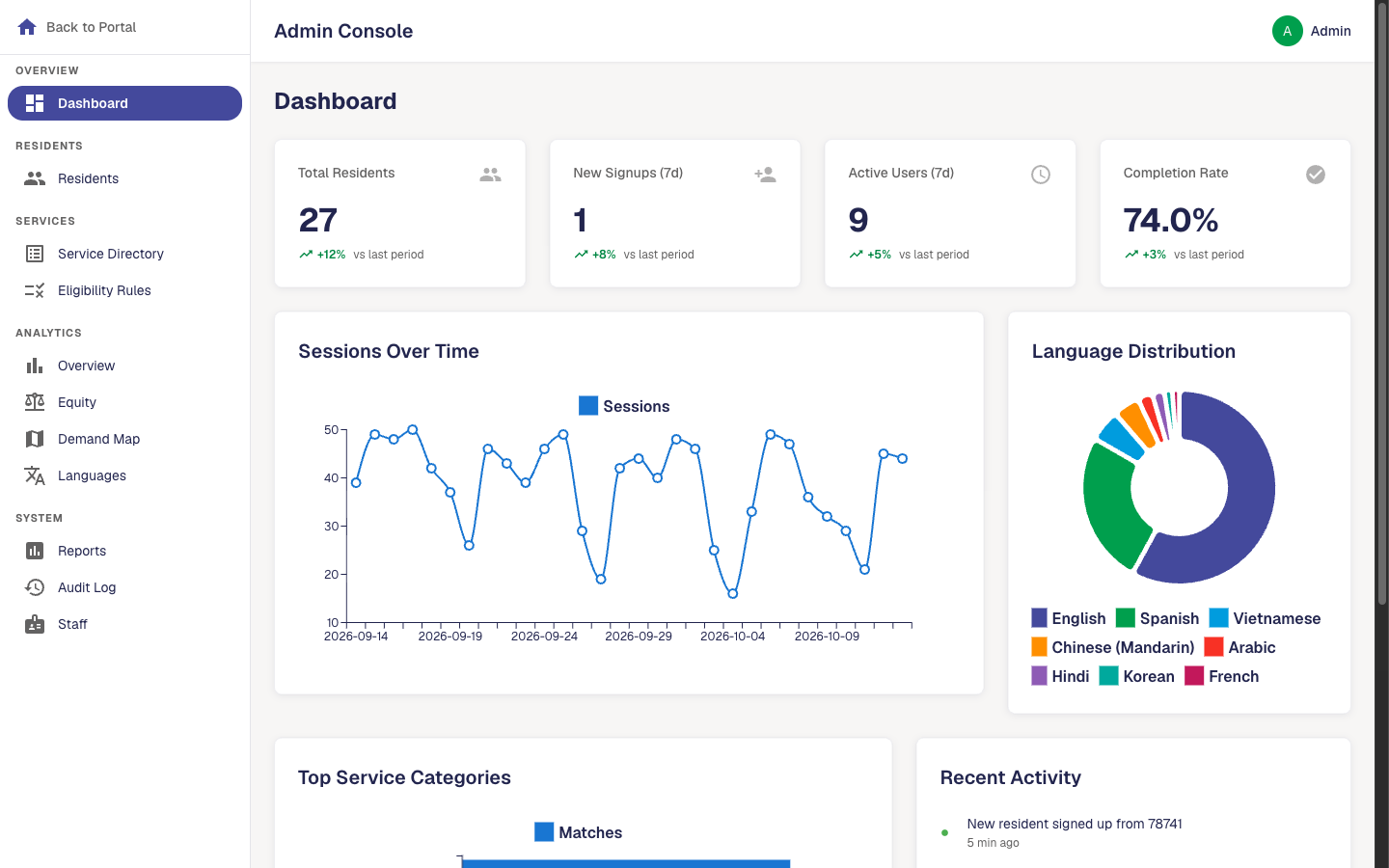
Task: Toggle the Sessions legend in line chart
Action: [624, 406]
